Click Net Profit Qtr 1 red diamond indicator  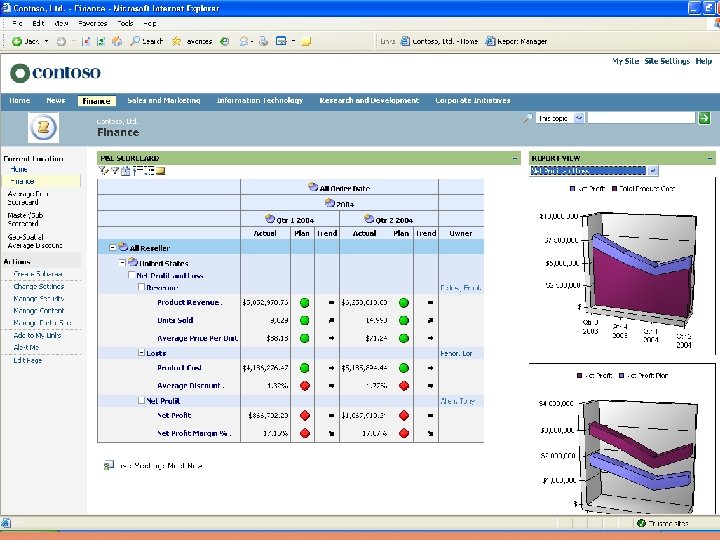point(304,416)
